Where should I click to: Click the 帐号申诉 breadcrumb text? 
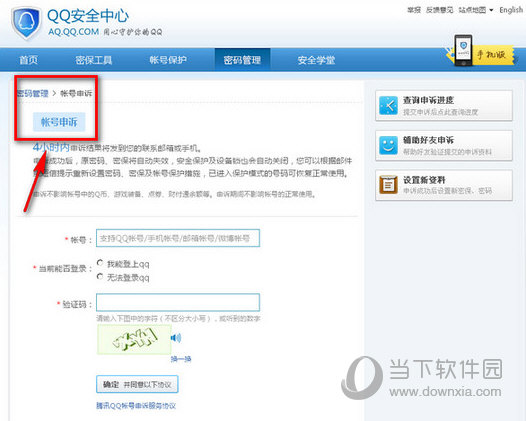coord(76,93)
